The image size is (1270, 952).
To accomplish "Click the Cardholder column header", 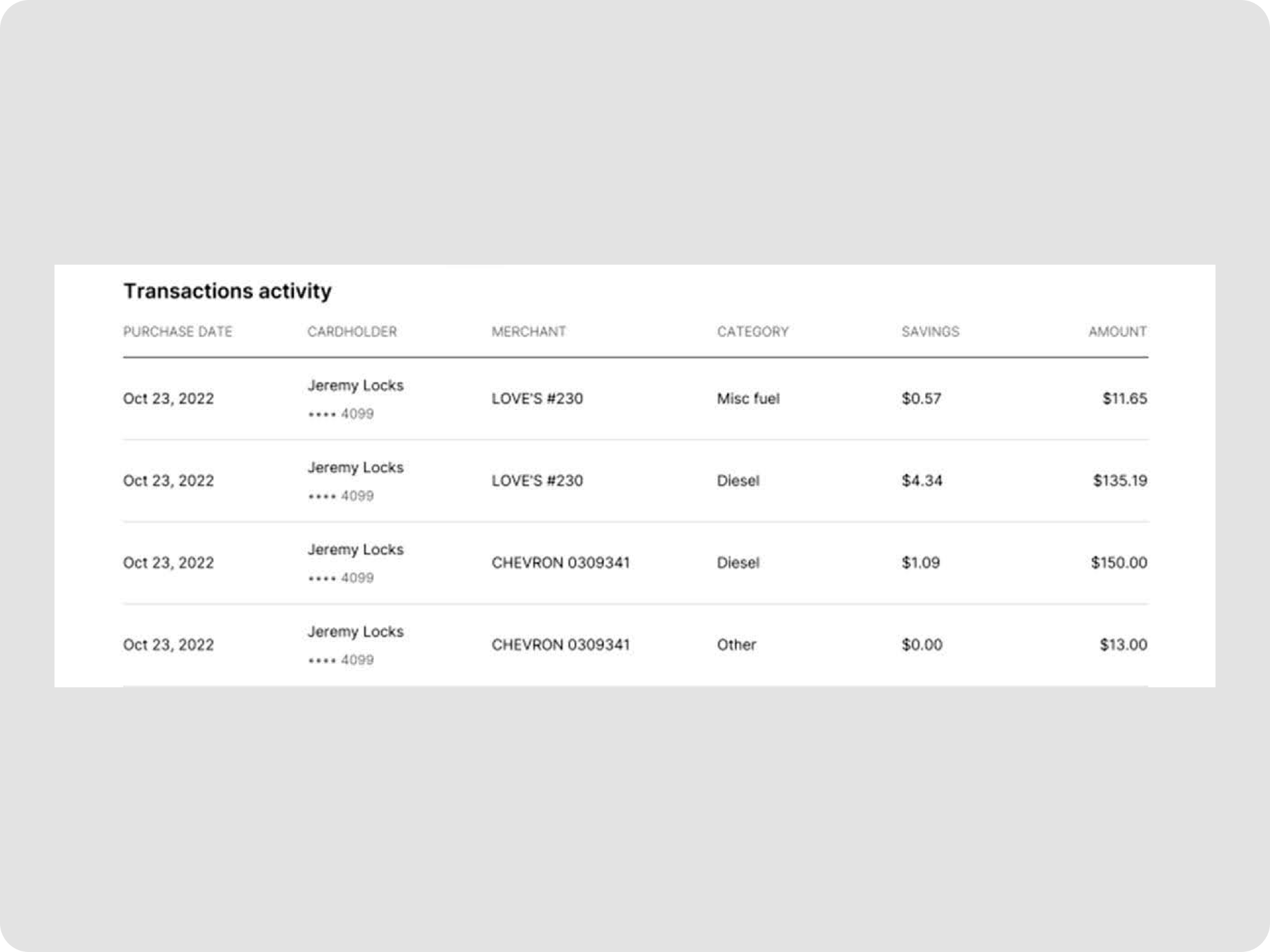I will click(x=352, y=332).
